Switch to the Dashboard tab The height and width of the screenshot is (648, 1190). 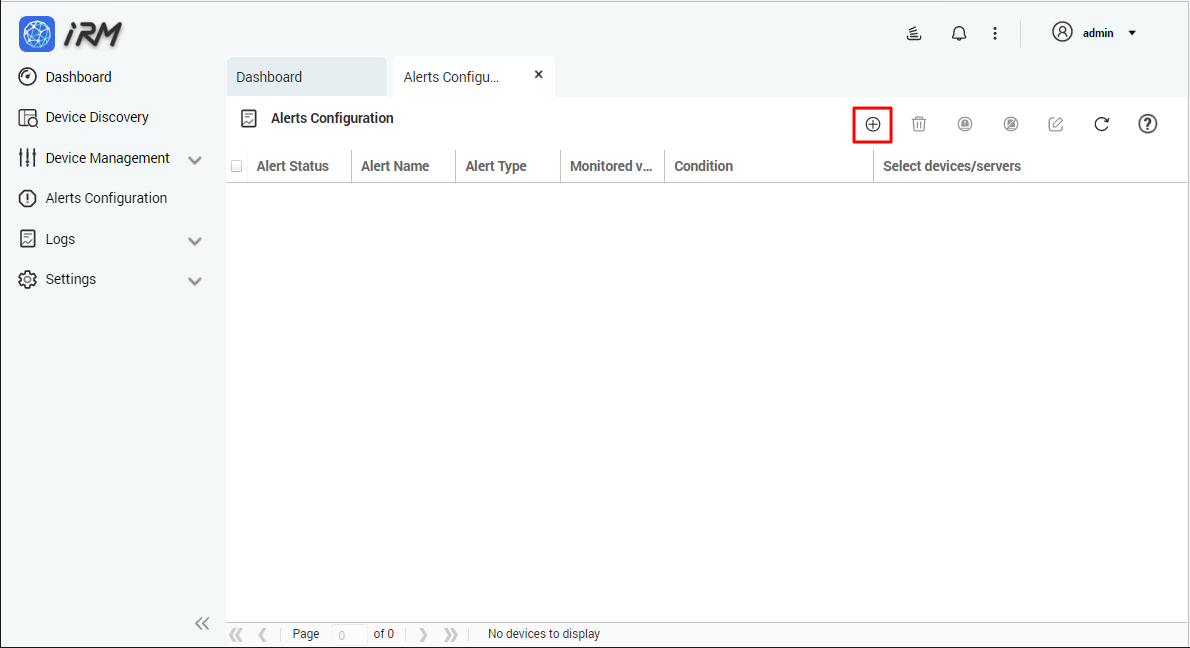click(269, 76)
